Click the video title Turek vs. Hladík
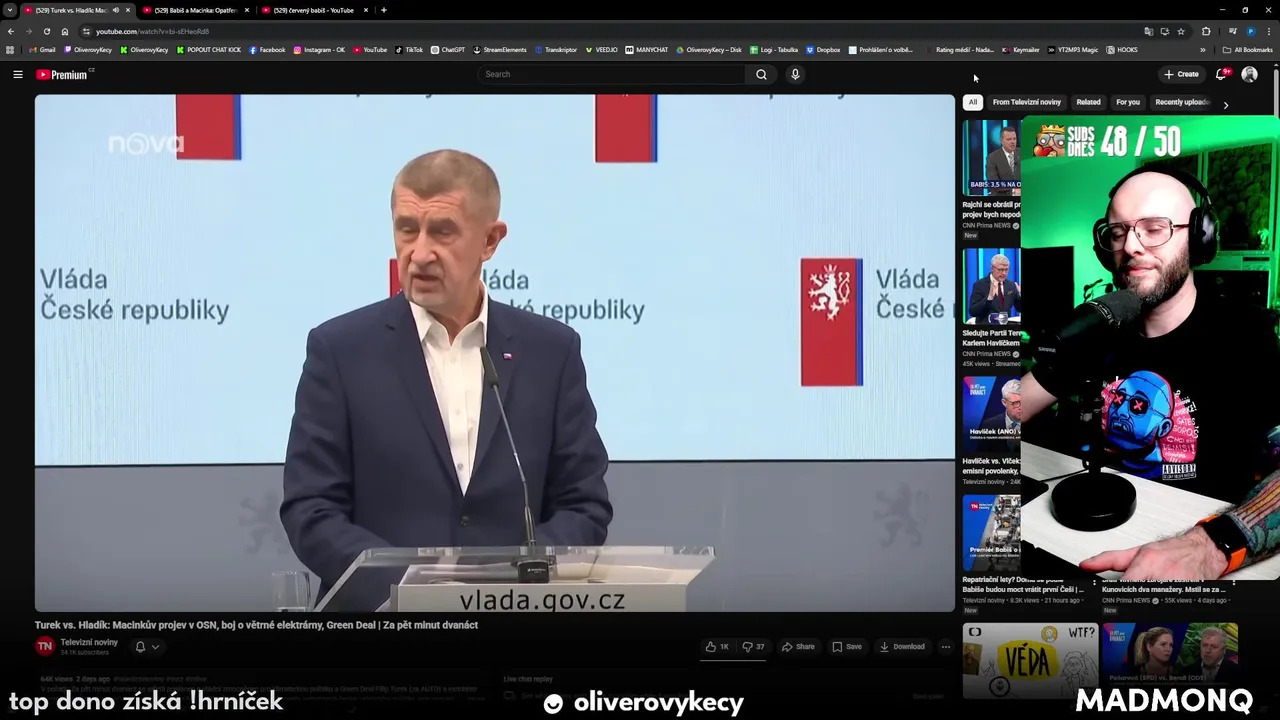 tap(256, 625)
